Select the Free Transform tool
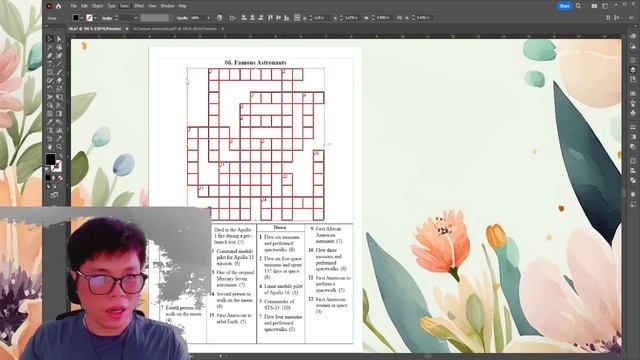 [59, 97]
